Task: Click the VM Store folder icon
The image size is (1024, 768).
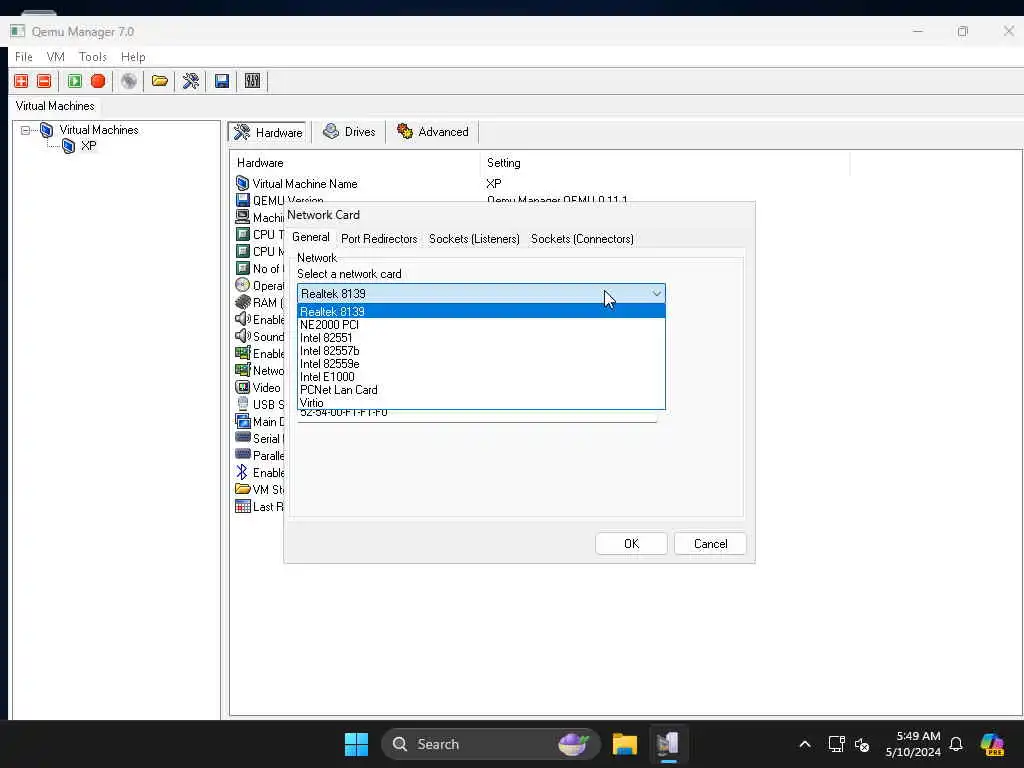Action: tap(242, 489)
